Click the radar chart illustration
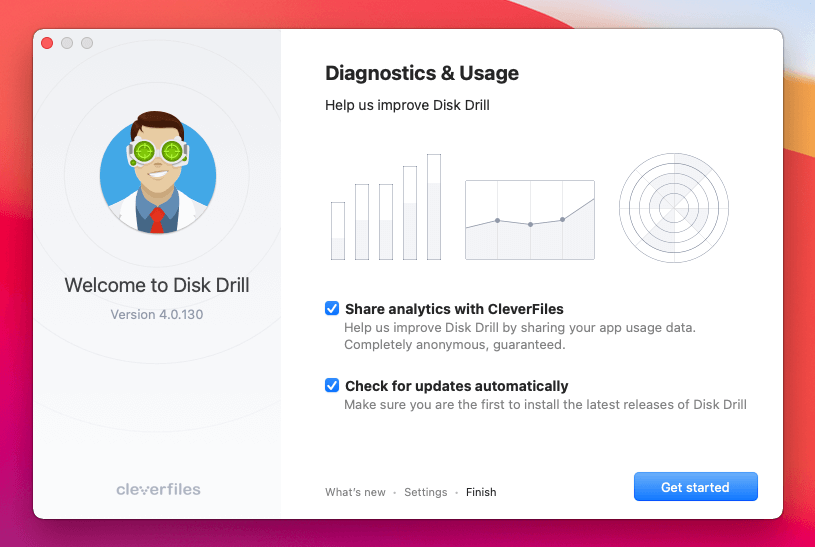This screenshot has height=547, width=815. point(674,208)
